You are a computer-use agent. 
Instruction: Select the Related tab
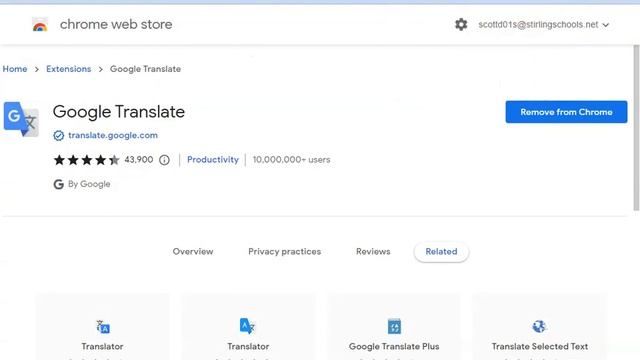point(441,251)
